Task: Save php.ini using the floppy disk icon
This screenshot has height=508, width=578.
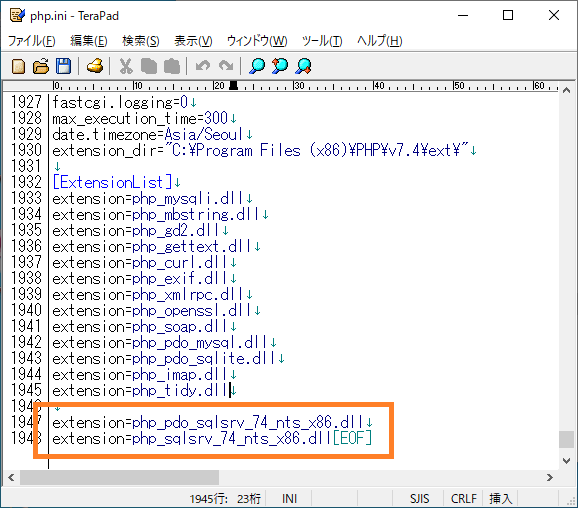Action: point(63,67)
